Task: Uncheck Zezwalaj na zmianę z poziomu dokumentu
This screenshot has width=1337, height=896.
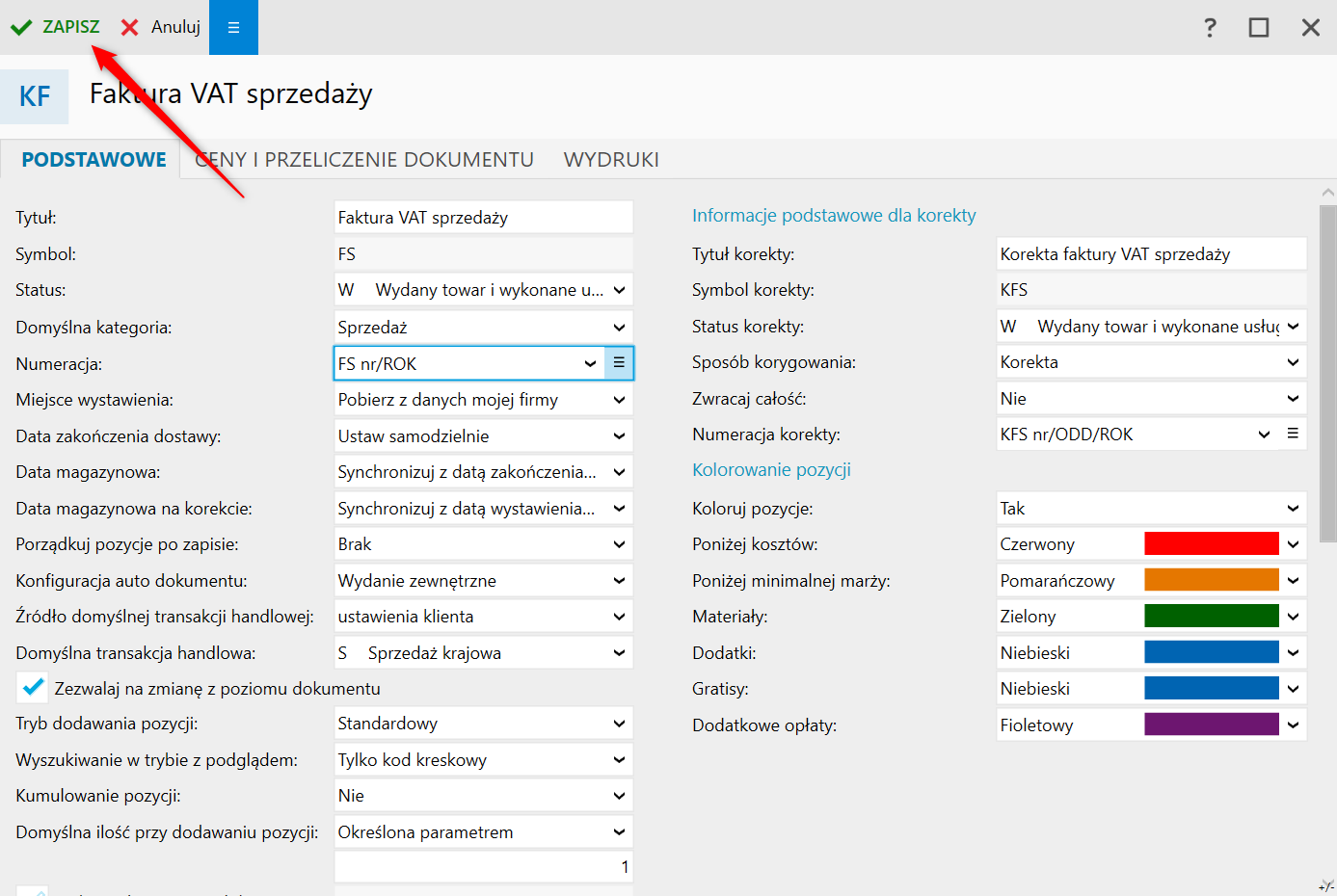Action: [33, 688]
